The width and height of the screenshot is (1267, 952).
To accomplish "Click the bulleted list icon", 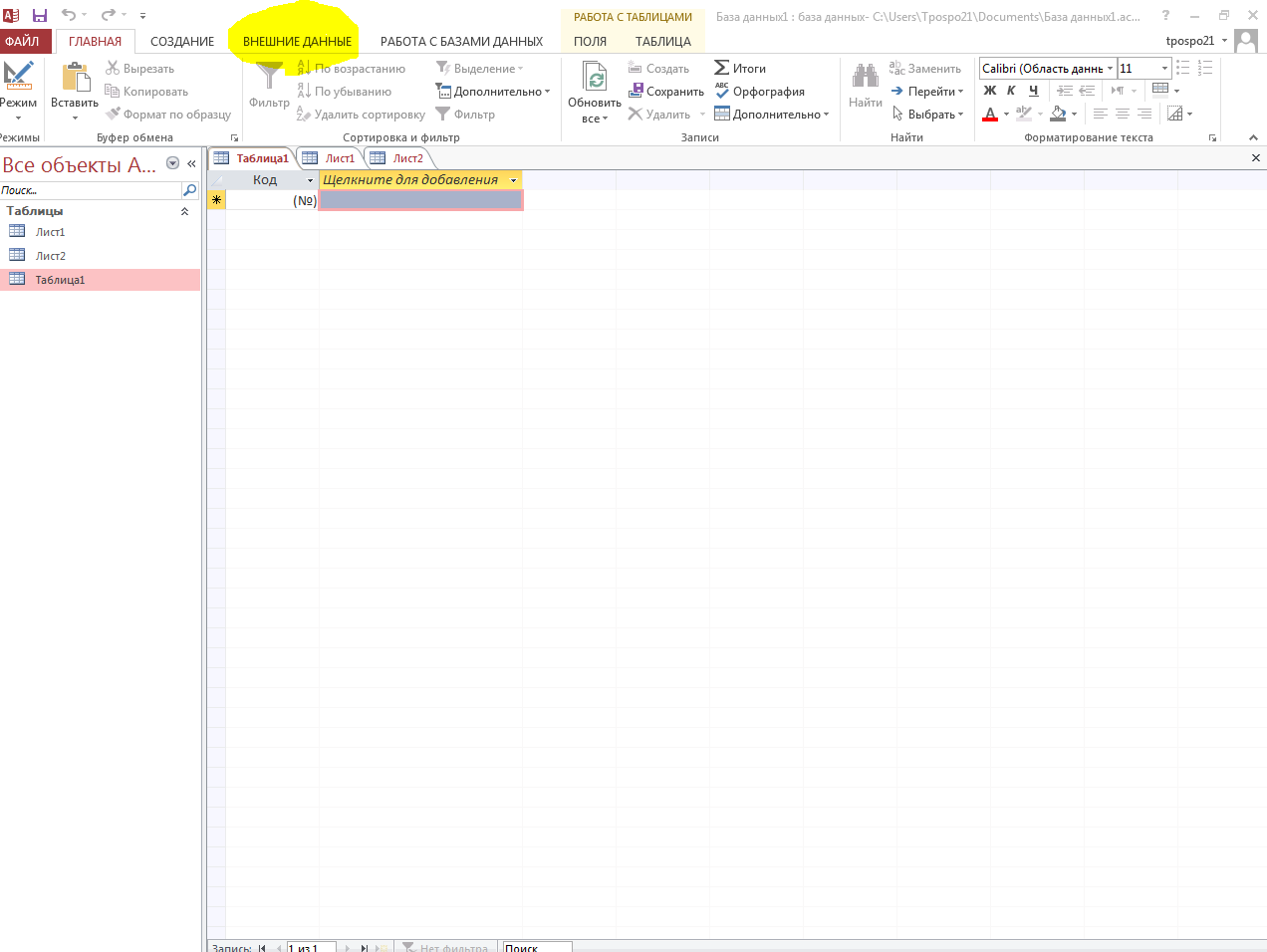I will point(1183,68).
